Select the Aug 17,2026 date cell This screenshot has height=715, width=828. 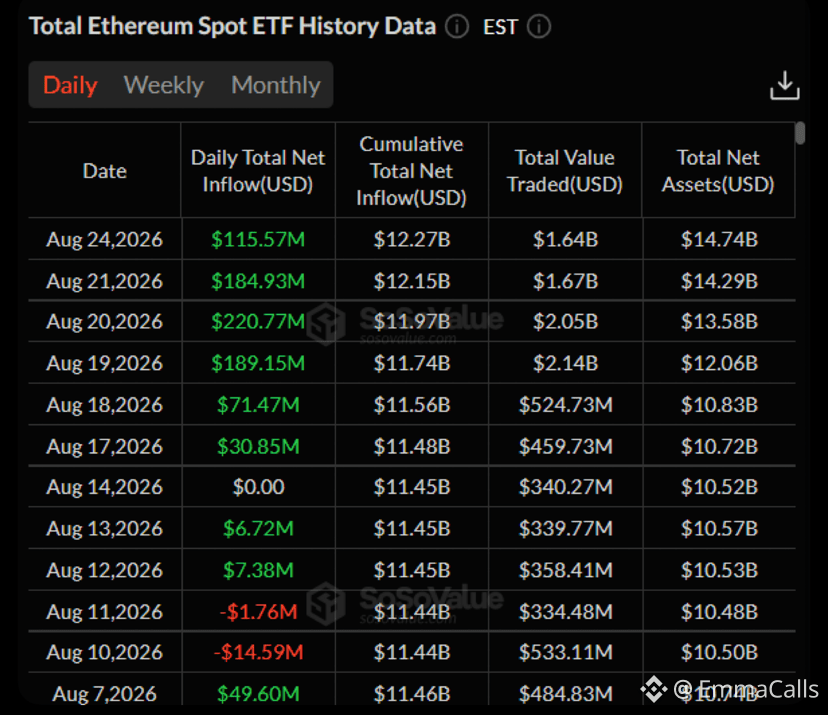[105, 446]
